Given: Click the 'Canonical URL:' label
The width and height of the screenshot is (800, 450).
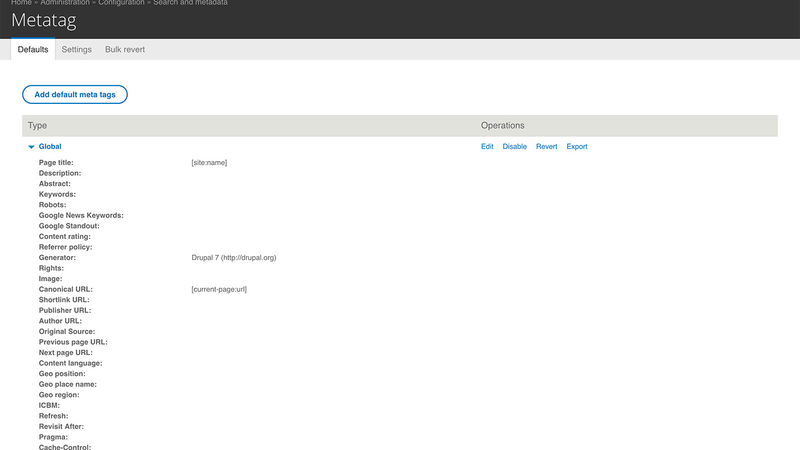Looking at the screenshot, I should click(66, 289).
